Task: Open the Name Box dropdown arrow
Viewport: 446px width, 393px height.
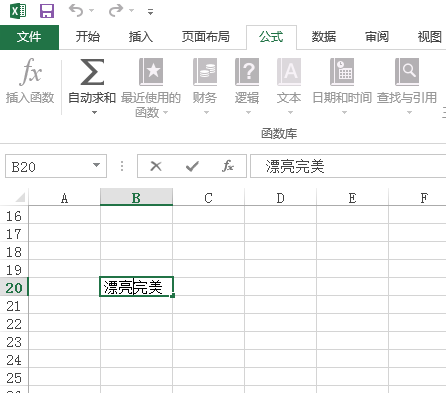Action: point(96,165)
